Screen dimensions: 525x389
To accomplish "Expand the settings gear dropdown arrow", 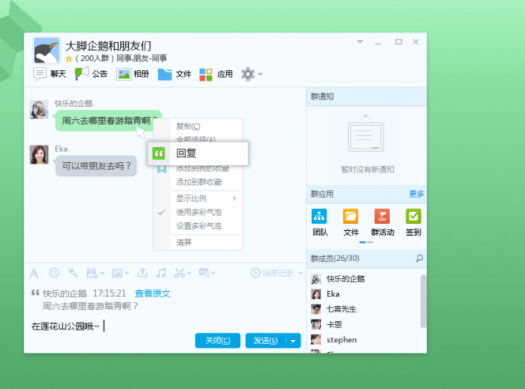I will pyautogui.click(x=260, y=74).
